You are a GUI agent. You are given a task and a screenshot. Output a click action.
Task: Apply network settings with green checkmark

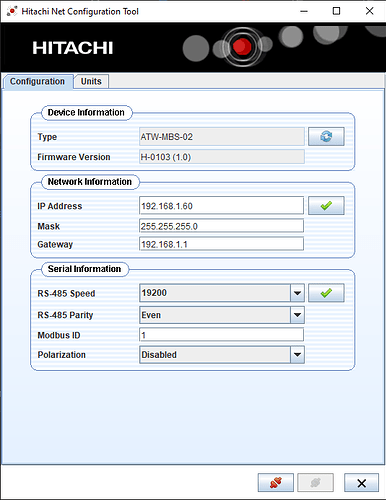coord(326,206)
